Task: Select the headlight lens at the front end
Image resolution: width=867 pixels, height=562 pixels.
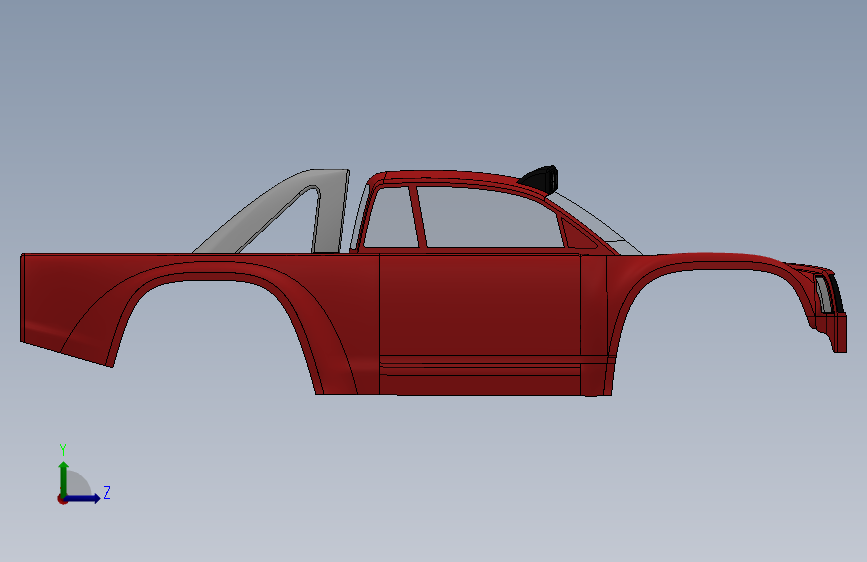Action: [823, 294]
